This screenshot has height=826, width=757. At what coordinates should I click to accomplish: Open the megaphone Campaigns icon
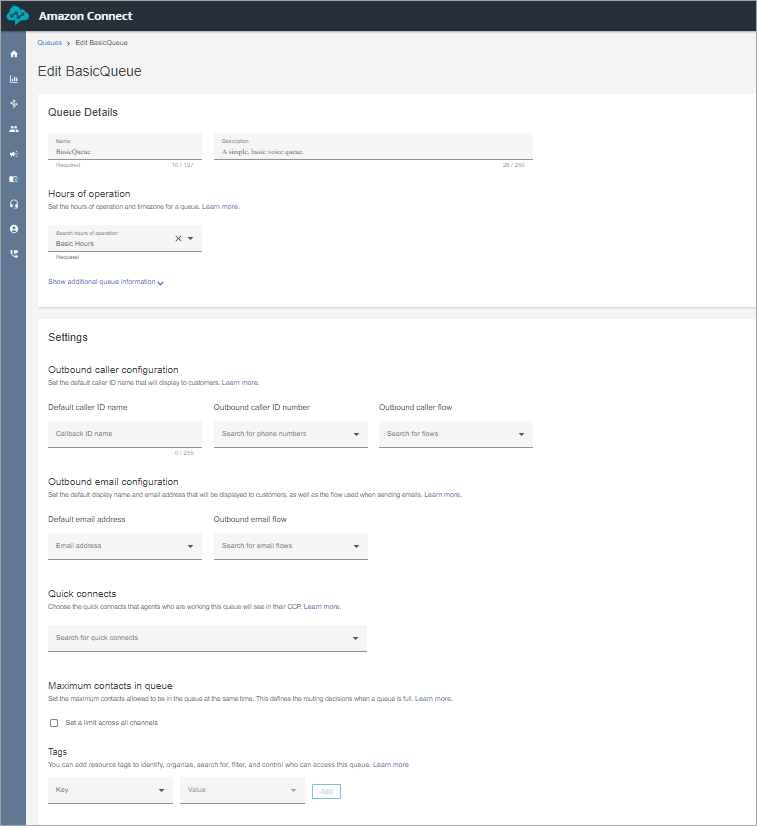tap(14, 154)
